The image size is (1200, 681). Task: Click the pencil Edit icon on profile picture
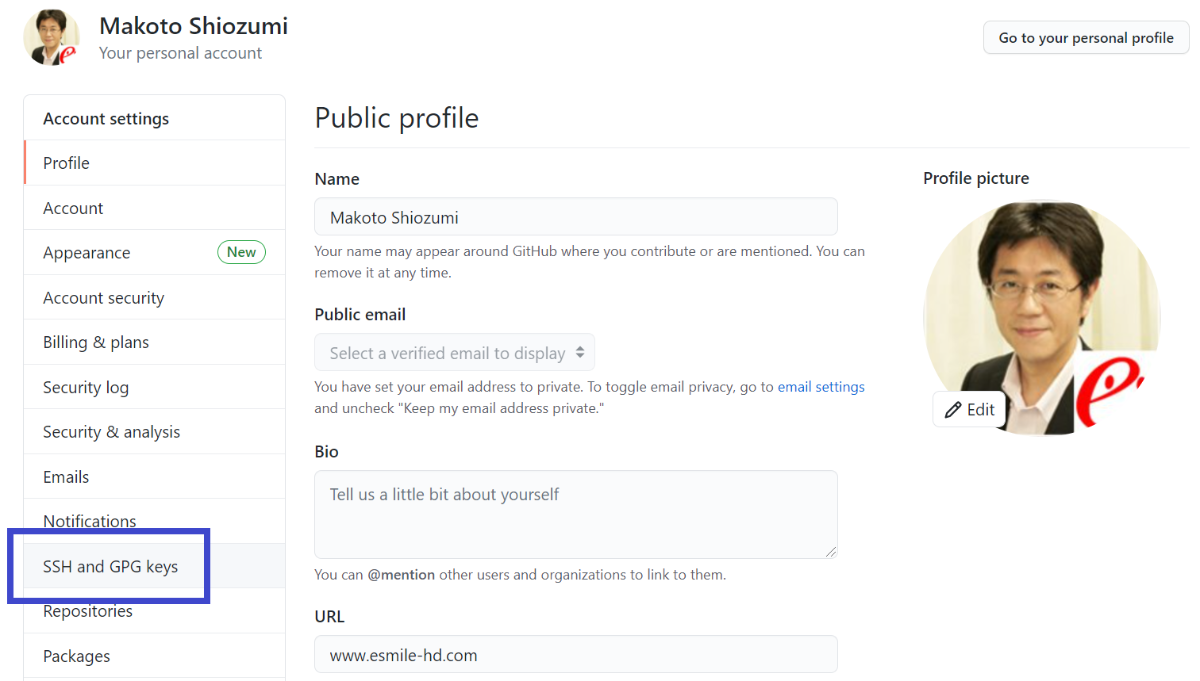point(953,410)
